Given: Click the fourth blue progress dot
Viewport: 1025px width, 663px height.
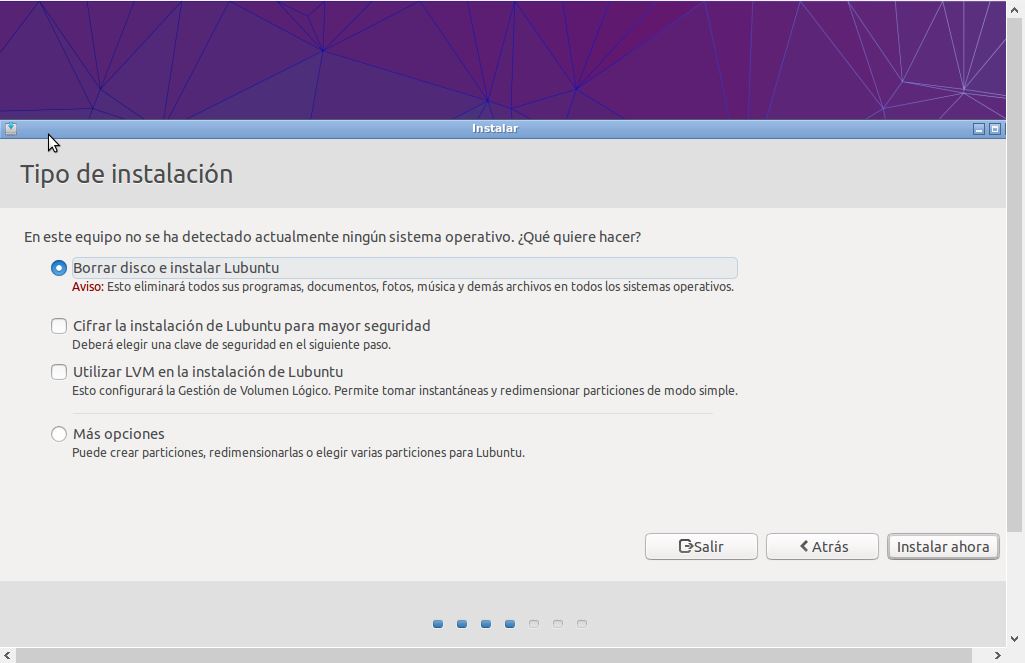Looking at the screenshot, I should (x=510, y=624).
